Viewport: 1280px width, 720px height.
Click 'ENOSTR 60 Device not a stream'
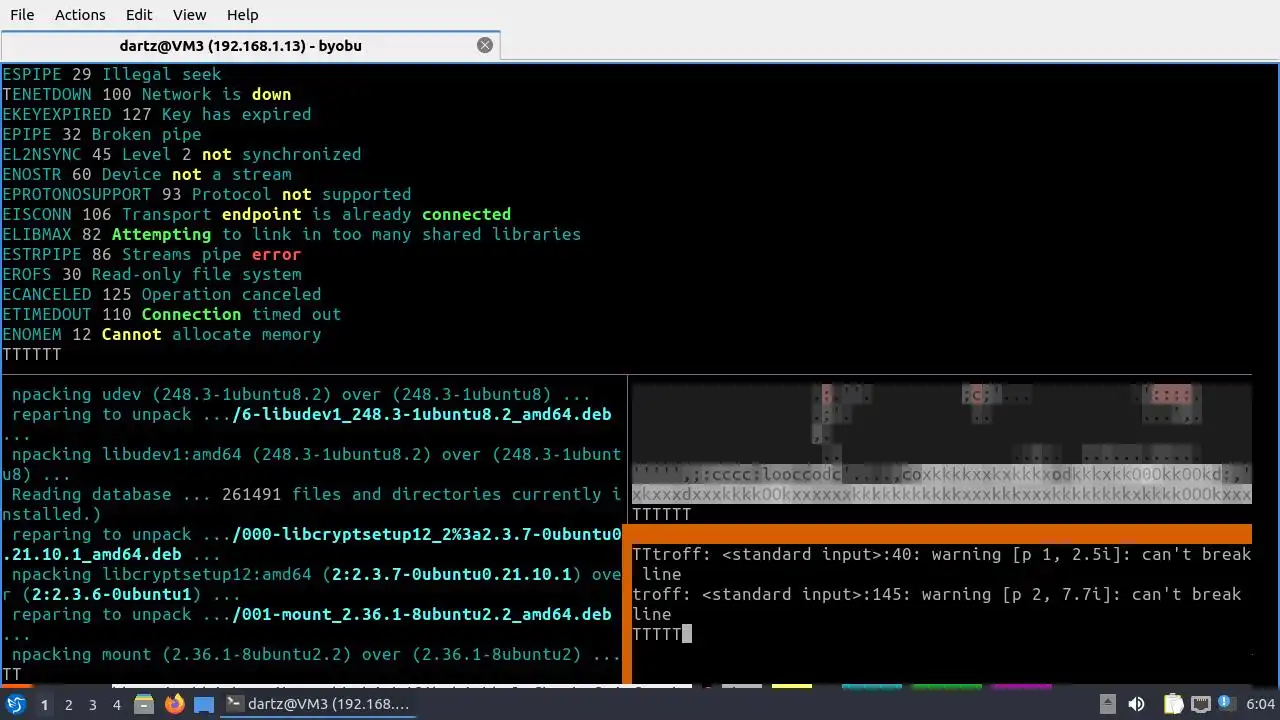tap(147, 174)
